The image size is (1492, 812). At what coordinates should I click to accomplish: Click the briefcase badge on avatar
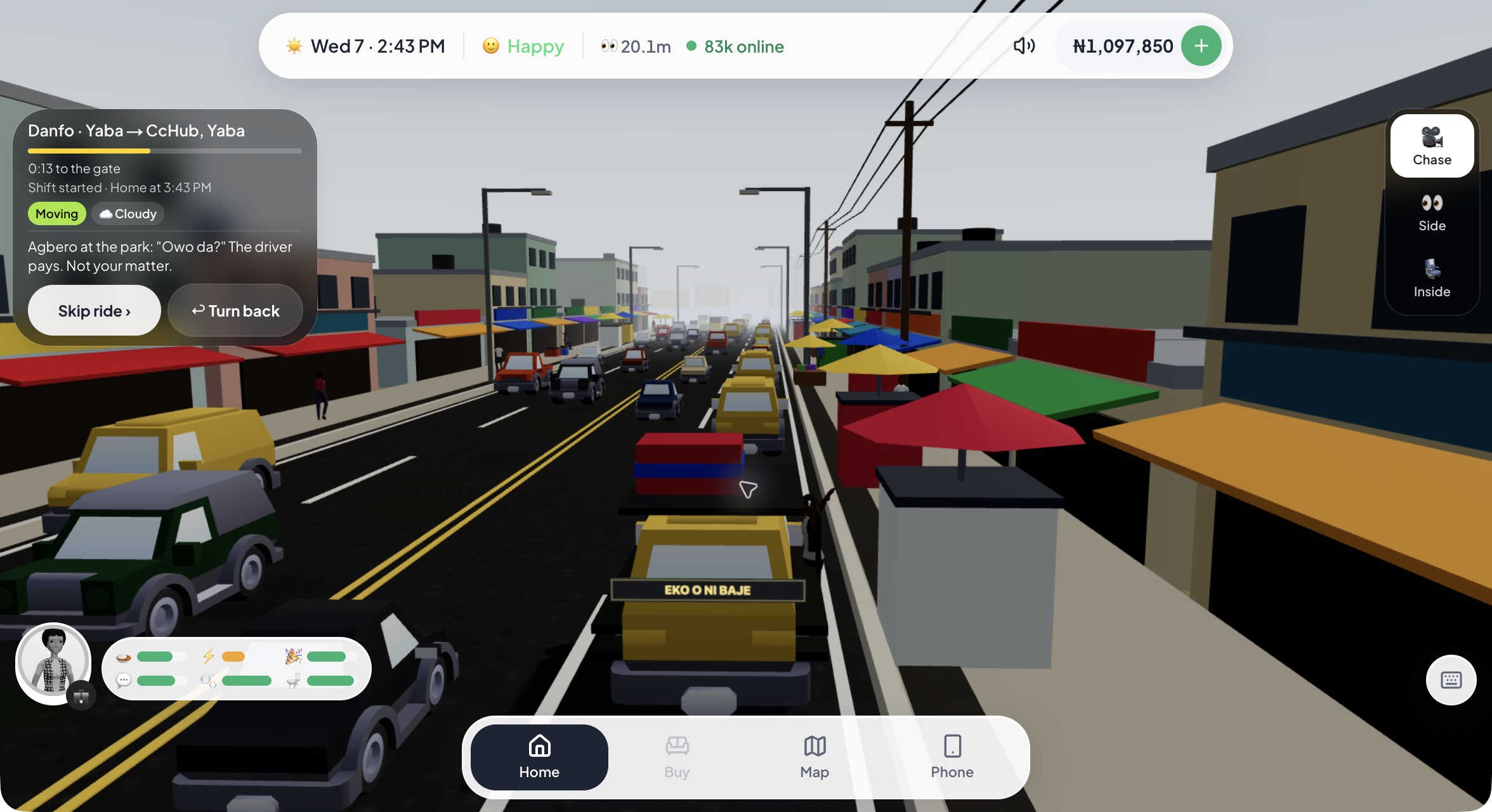click(x=81, y=697)
